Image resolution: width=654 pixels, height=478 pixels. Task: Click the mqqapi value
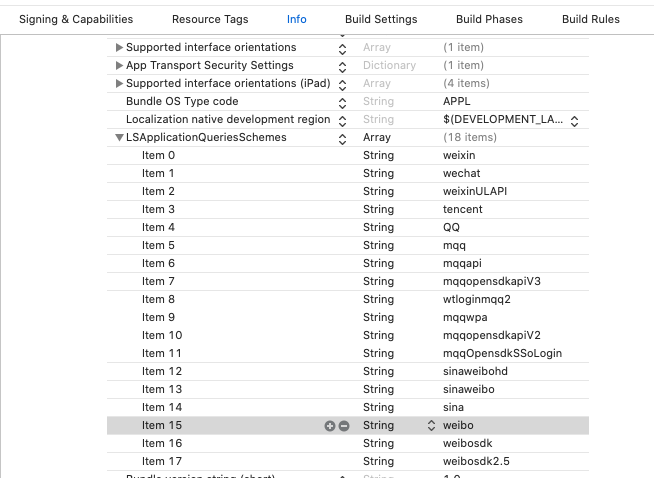(x=462, y=263)
